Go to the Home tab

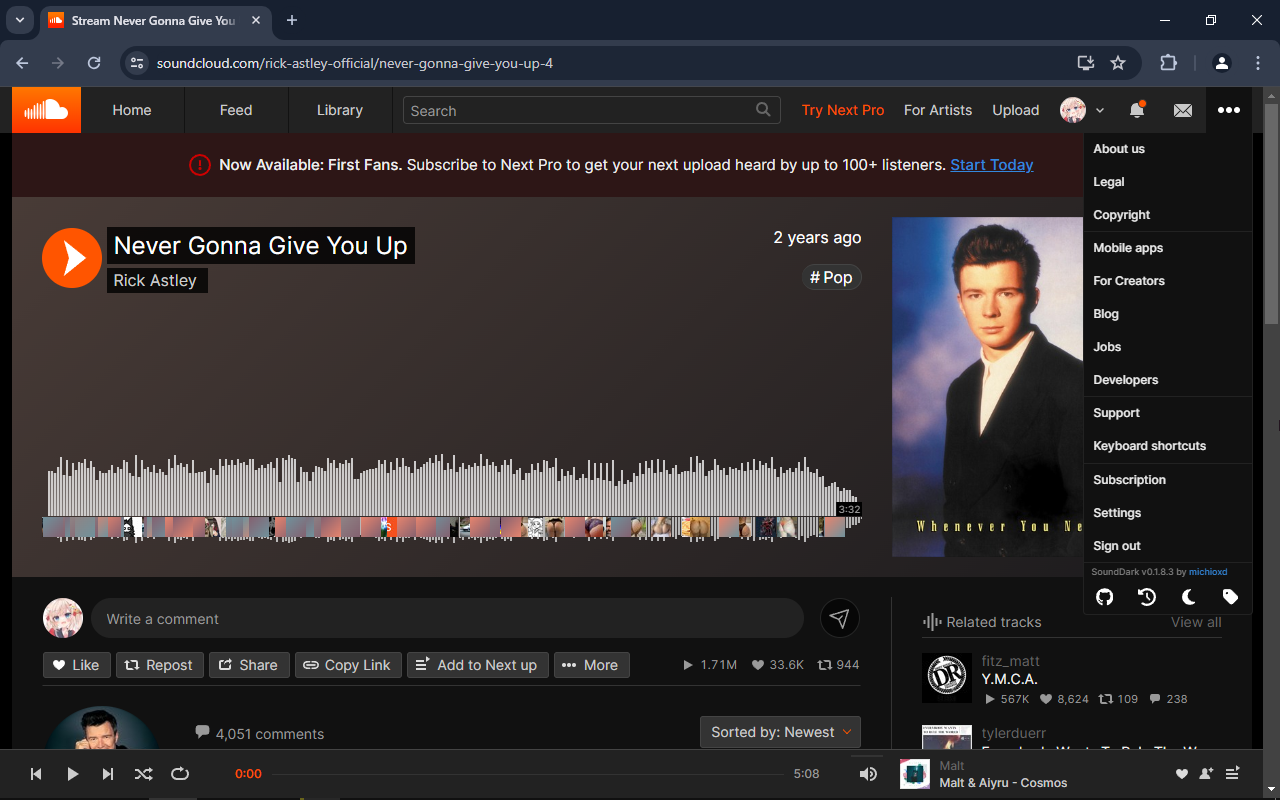132,110
